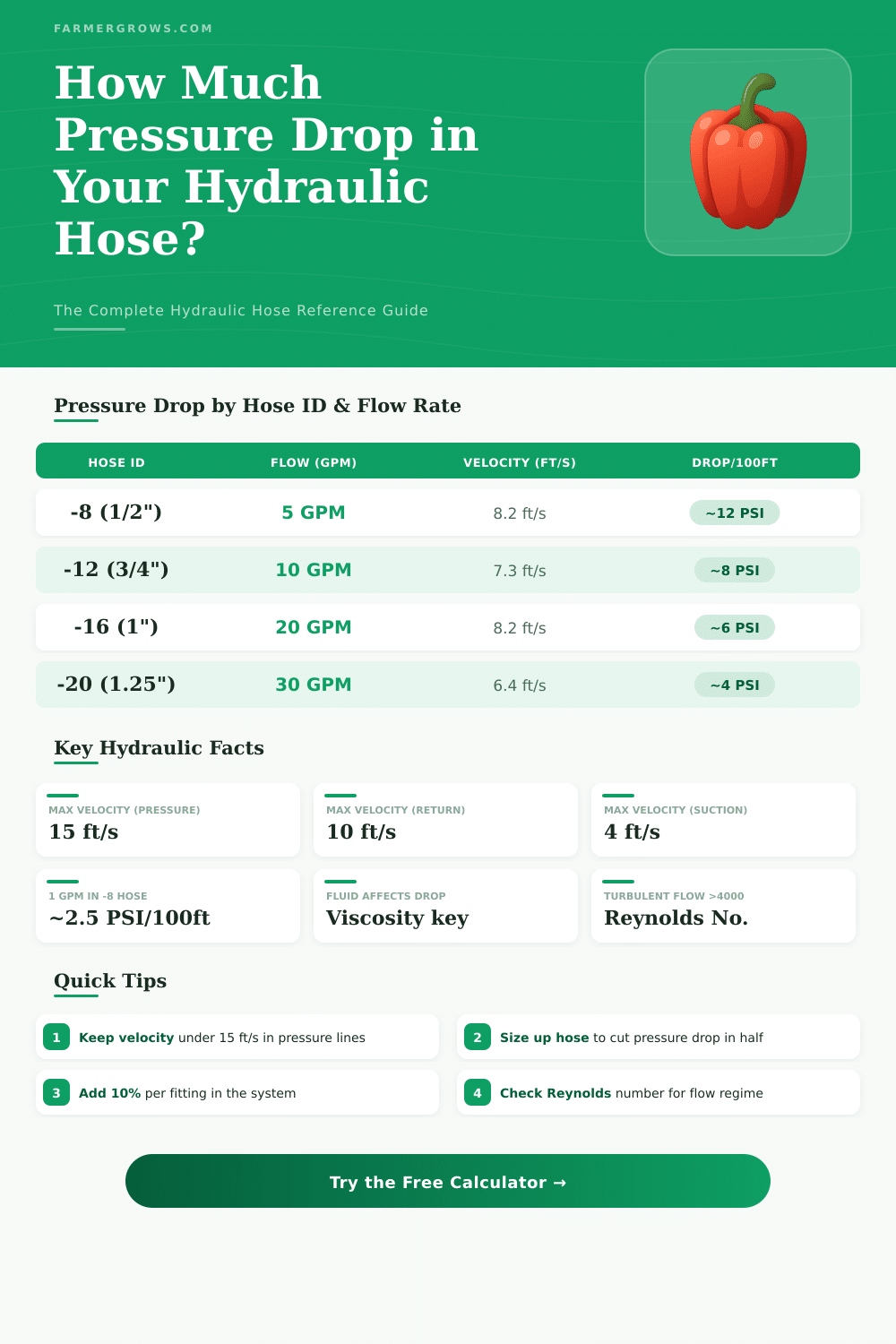Expand the Viscosity key card
The image size is (896, 1344).
tap(445, 906)
